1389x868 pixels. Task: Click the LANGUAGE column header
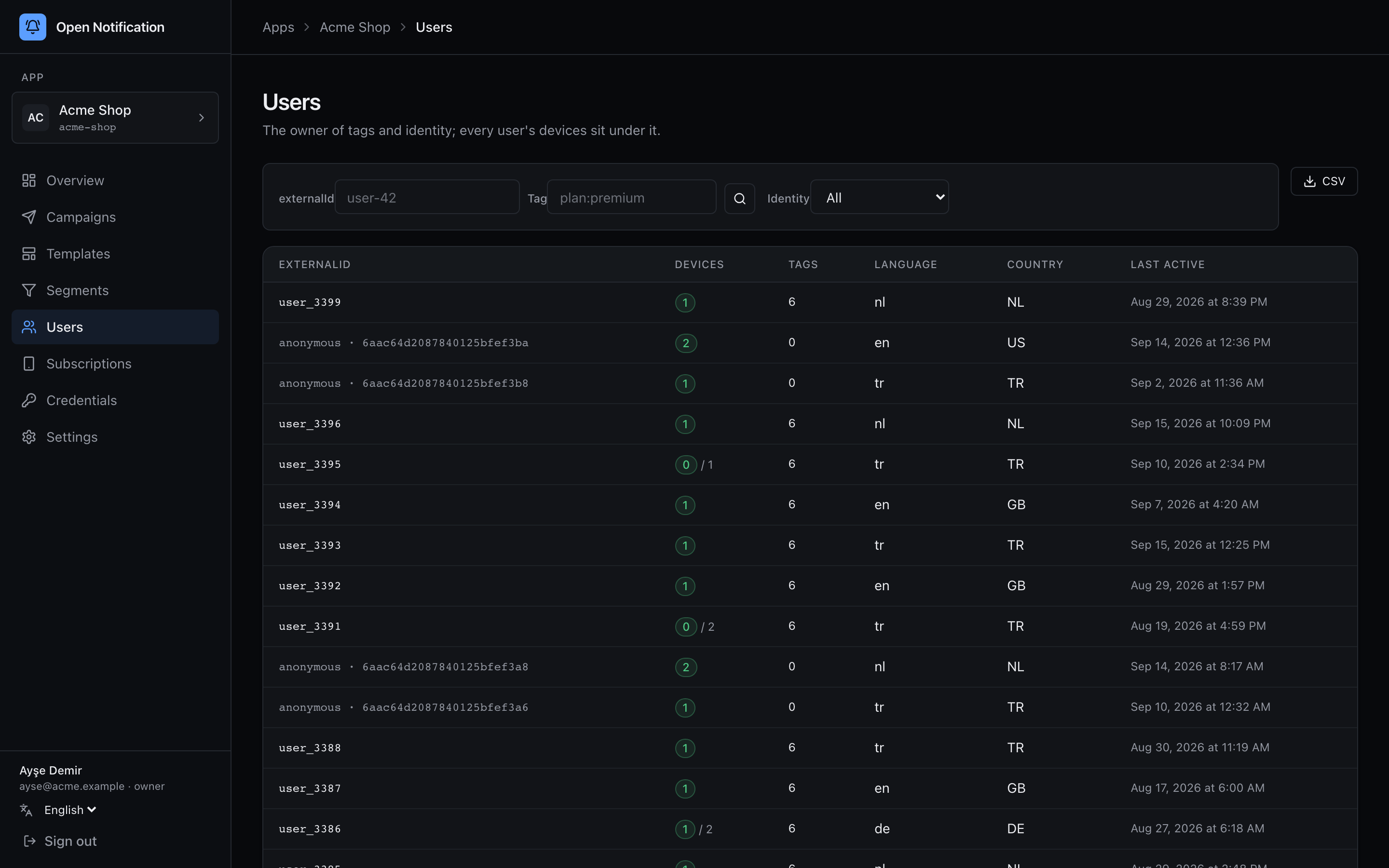coord(906,265)
